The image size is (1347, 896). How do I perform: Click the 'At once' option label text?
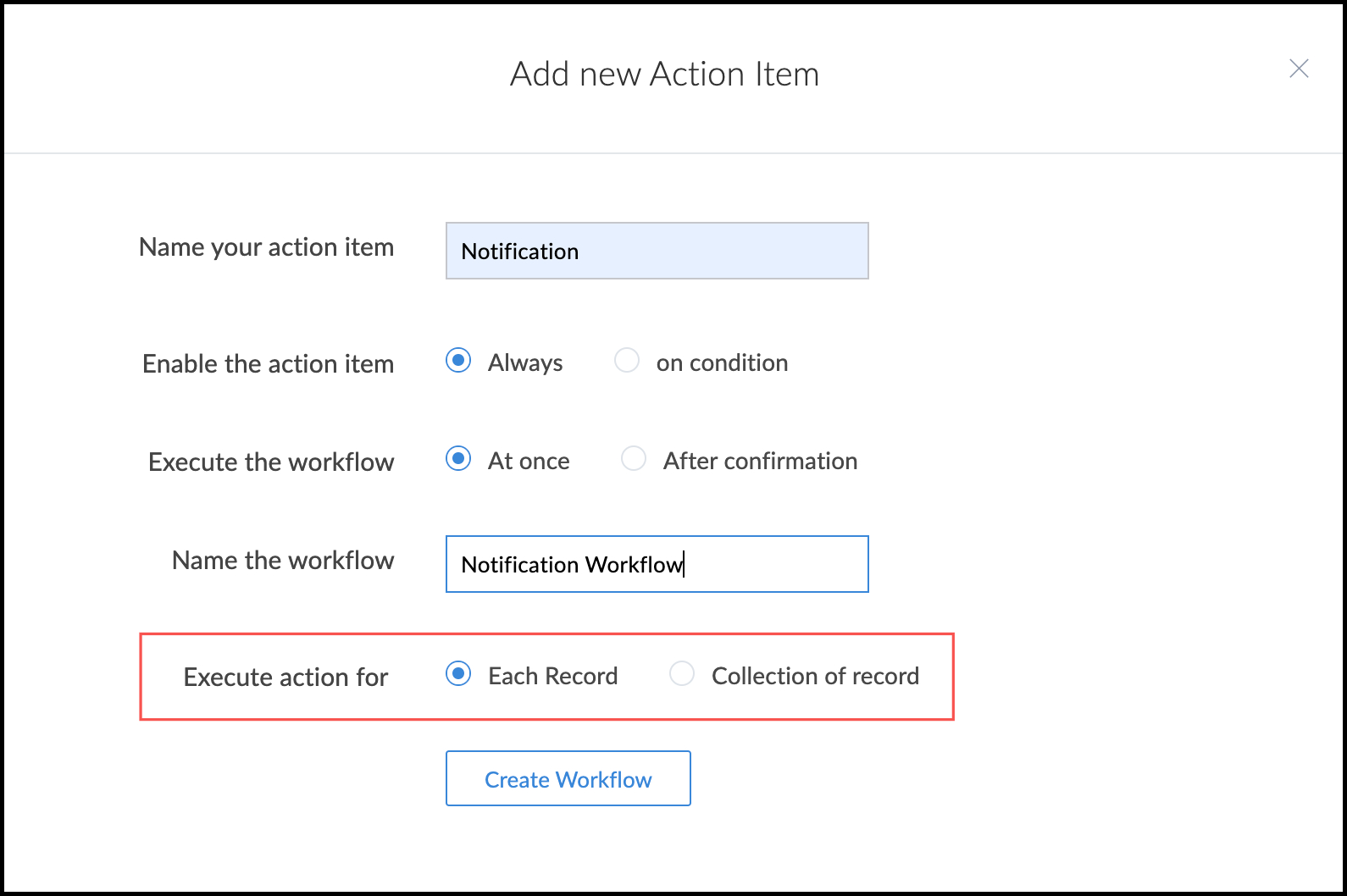(529, 462)
